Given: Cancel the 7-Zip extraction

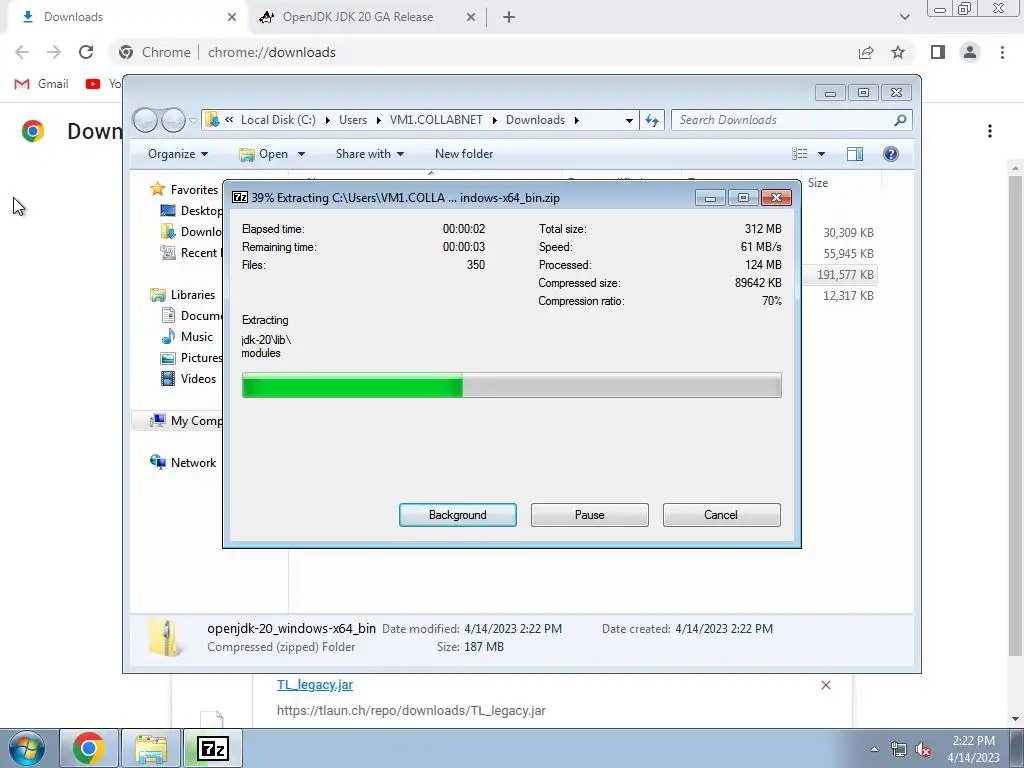Looking at the screenshot, I should [x=721, y=515].
